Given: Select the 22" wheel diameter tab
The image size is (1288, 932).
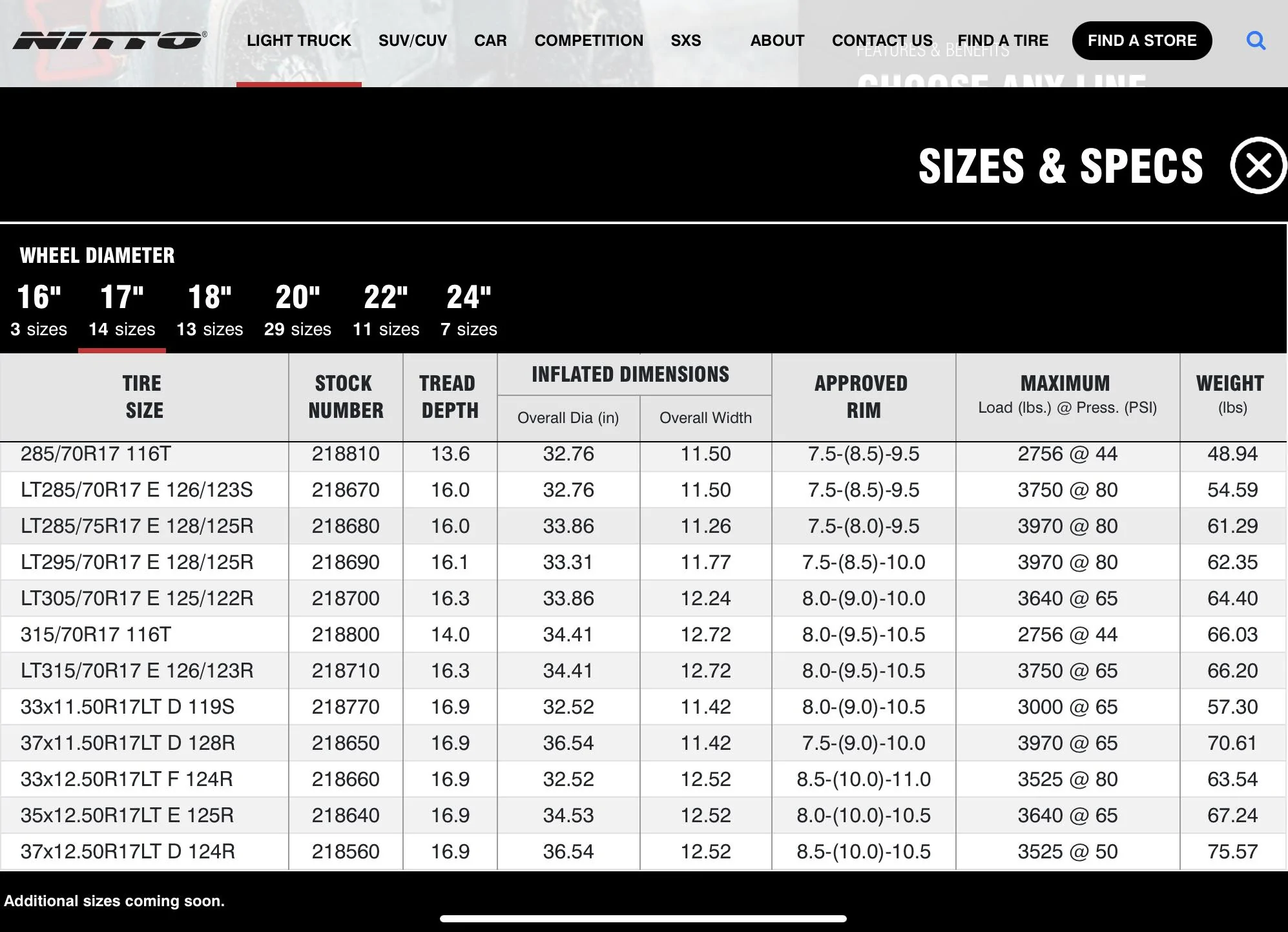Looking at the screenshot, I should (386, 311).
